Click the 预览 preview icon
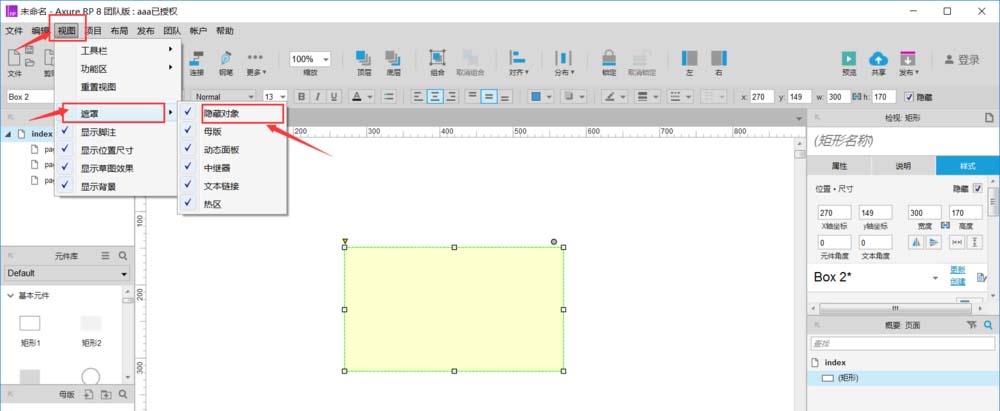Viewport: 1000px width, 411px height. 849,59
